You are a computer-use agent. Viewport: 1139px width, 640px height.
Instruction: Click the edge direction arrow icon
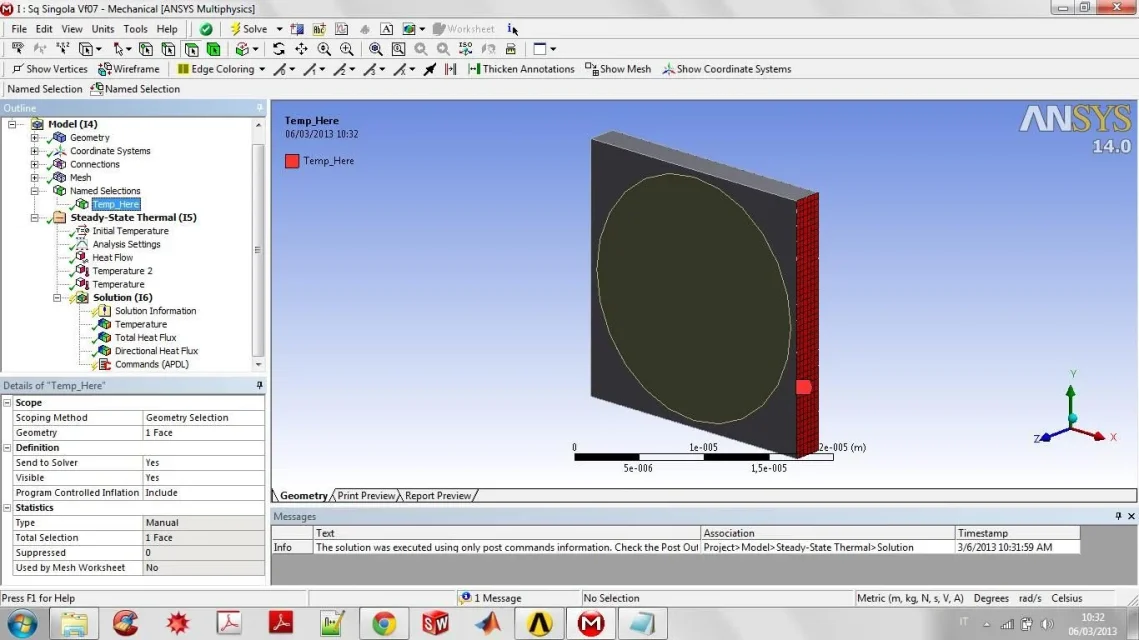point(429,69)
